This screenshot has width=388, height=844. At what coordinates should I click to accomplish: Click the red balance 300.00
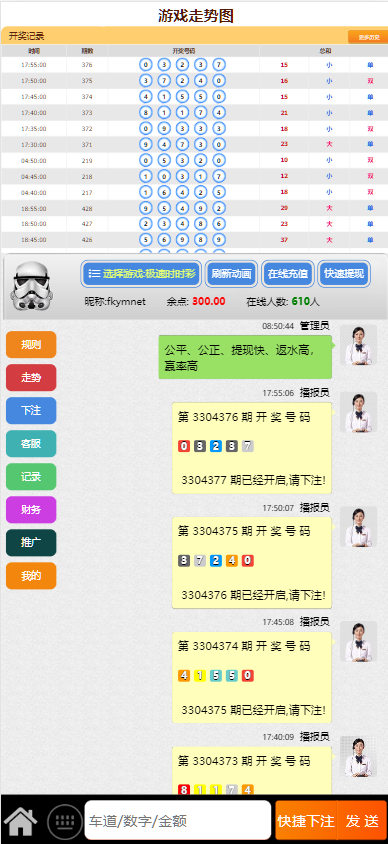point(209,301)
